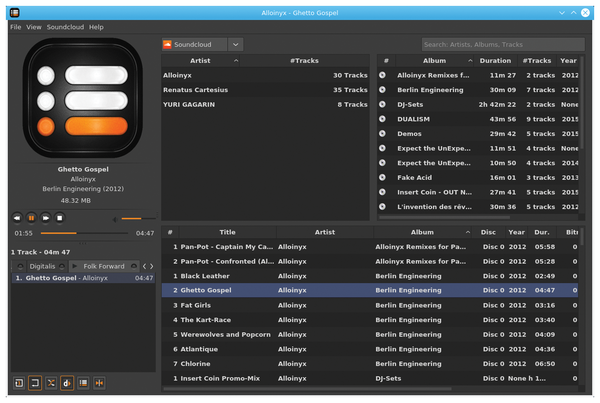Toggle Repeat 1 playlist mode
Image resolution: width=600 pixels, height=403 pixels.
pyautogui.click(x=19, y=383)
